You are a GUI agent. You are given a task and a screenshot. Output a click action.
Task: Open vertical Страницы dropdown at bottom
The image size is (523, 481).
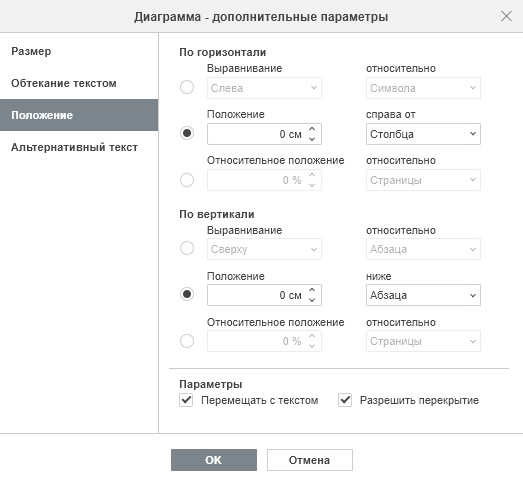pyautogui.click(x=423, y=341)
